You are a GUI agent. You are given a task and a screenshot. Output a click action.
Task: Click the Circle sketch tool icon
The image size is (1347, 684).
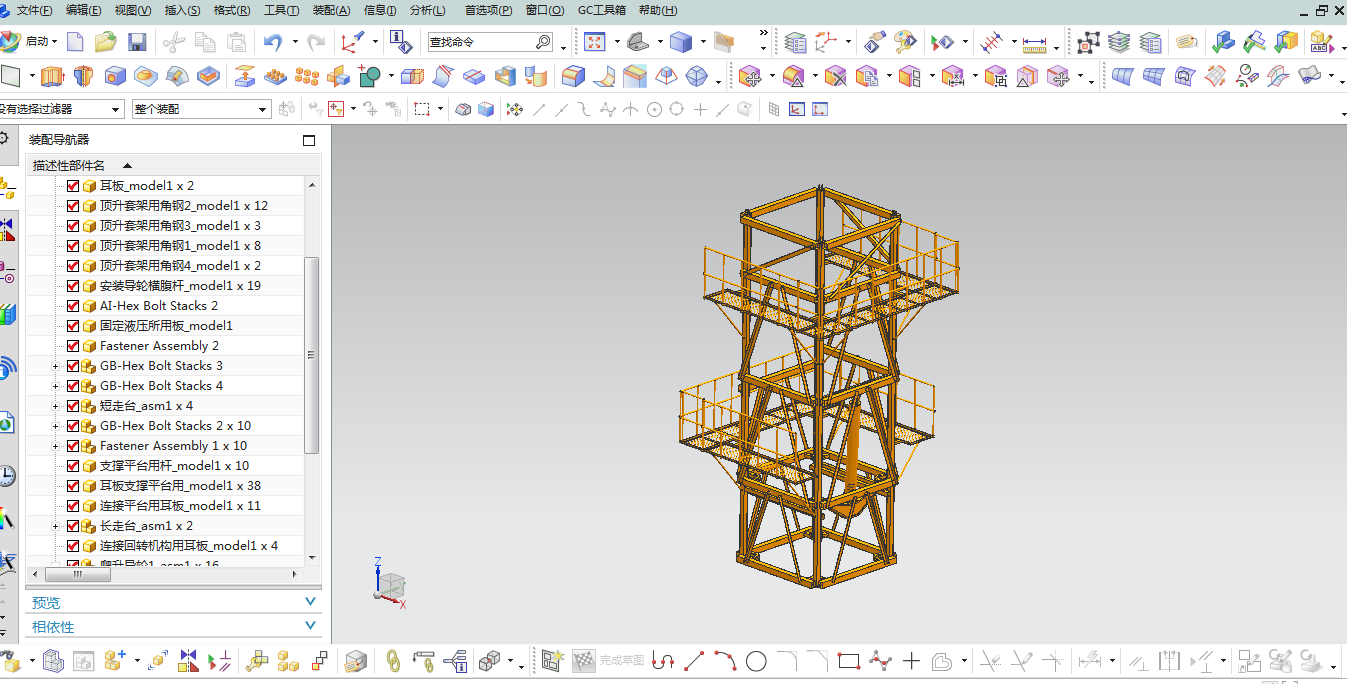pos(756,661)
